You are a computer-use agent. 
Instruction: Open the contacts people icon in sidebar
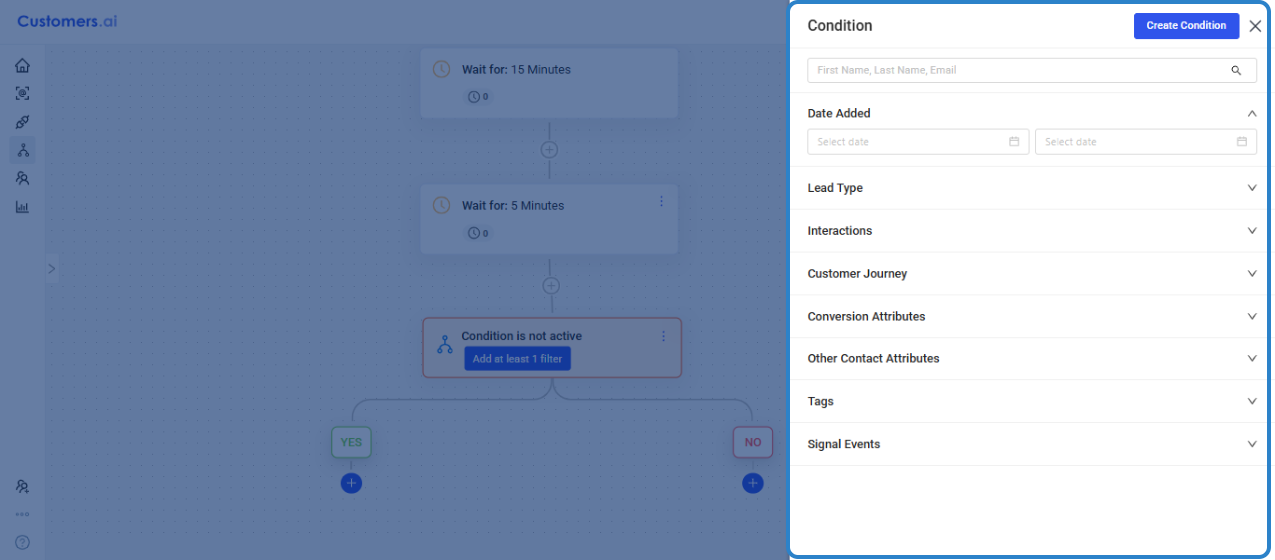(x=22, y=178)
